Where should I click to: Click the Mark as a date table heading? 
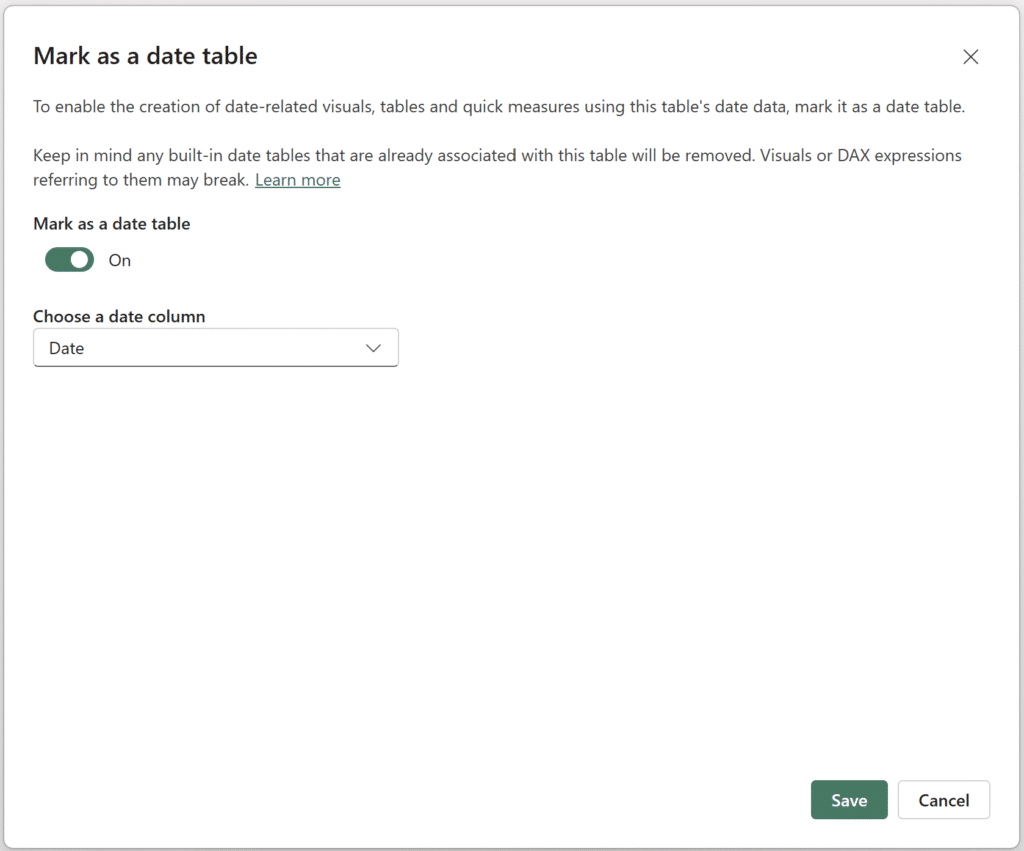[x=145, y=56]
